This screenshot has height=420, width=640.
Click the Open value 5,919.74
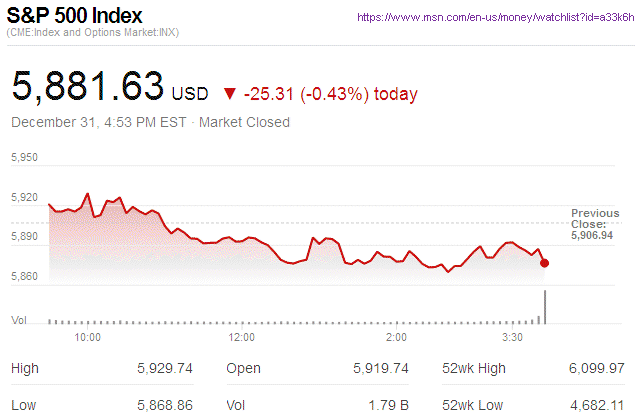point(381,368)
